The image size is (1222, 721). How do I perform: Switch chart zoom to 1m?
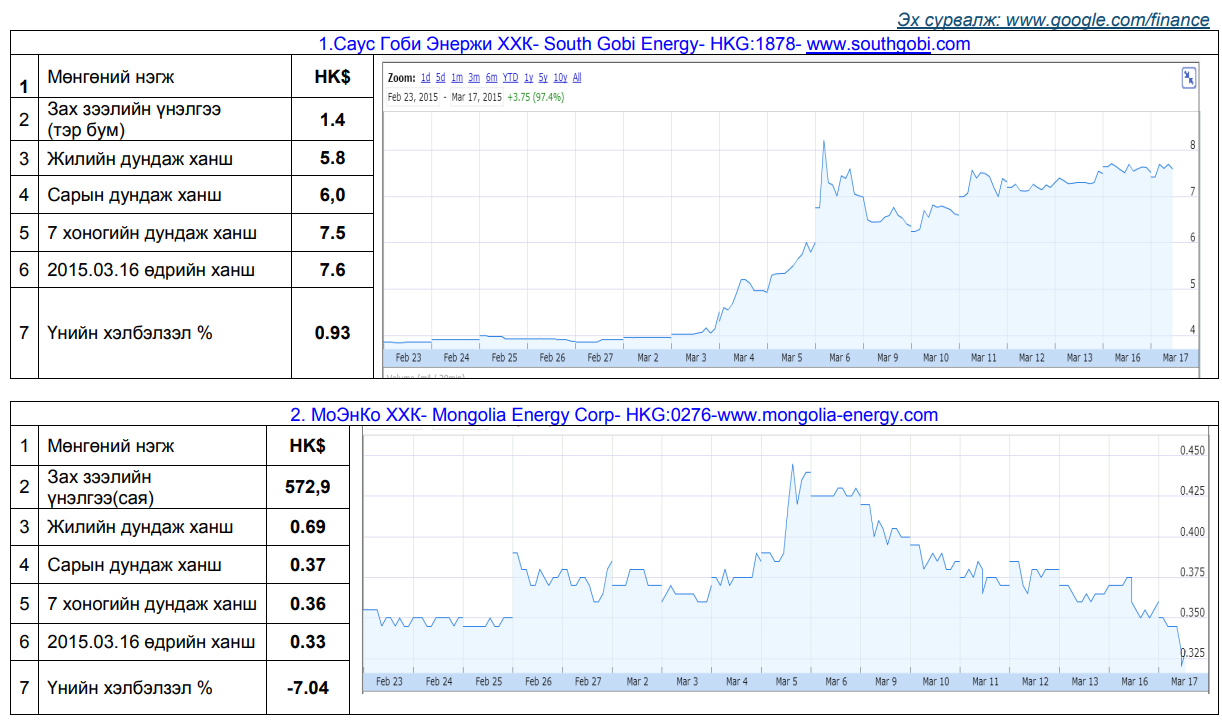click(456, 78)
